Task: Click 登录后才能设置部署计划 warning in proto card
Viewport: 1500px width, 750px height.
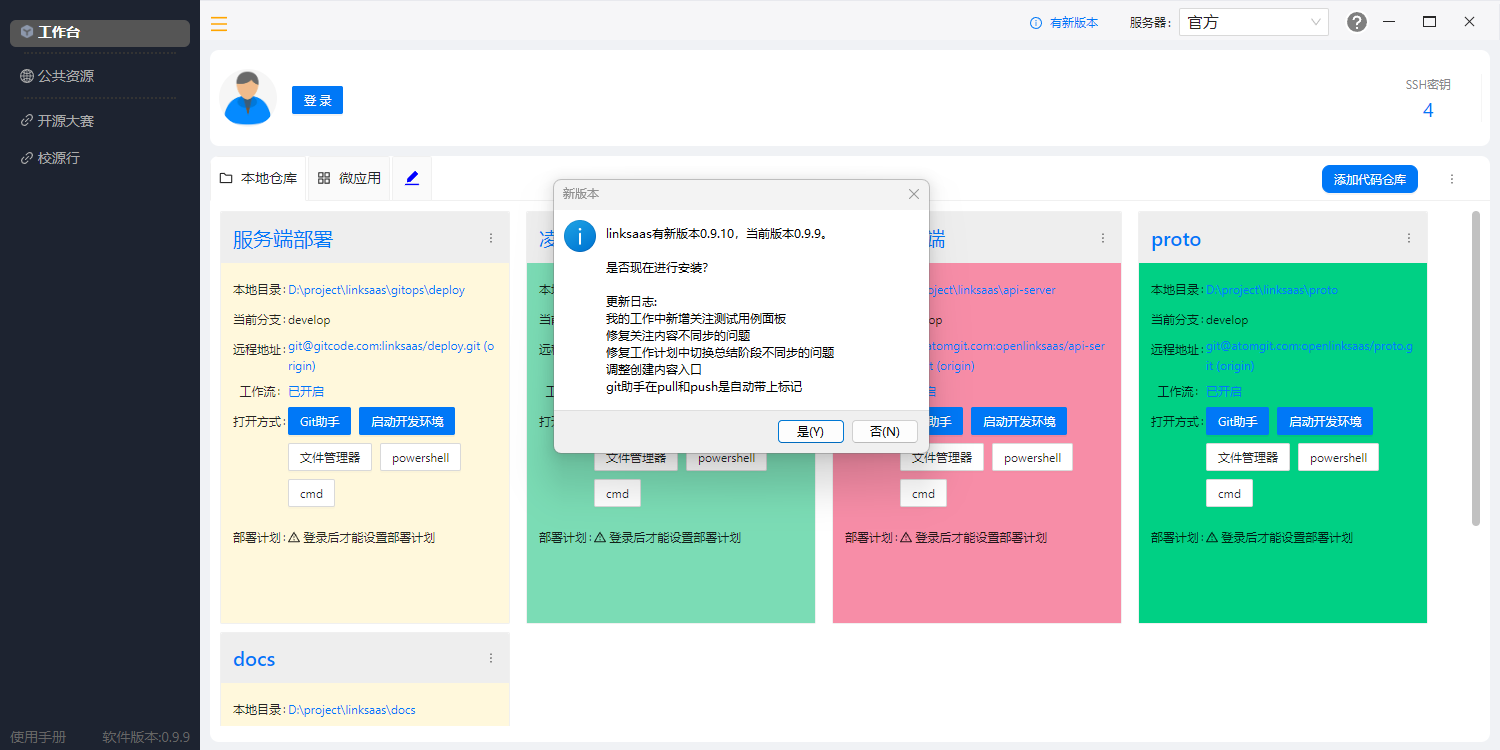Action: 1279,537
